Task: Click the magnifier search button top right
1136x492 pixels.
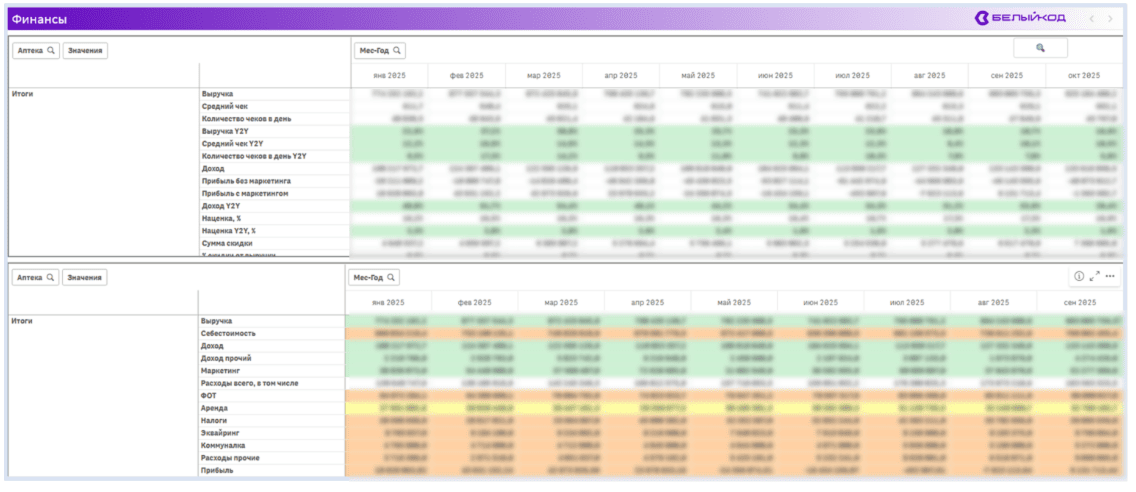Action: point(1040,48)
